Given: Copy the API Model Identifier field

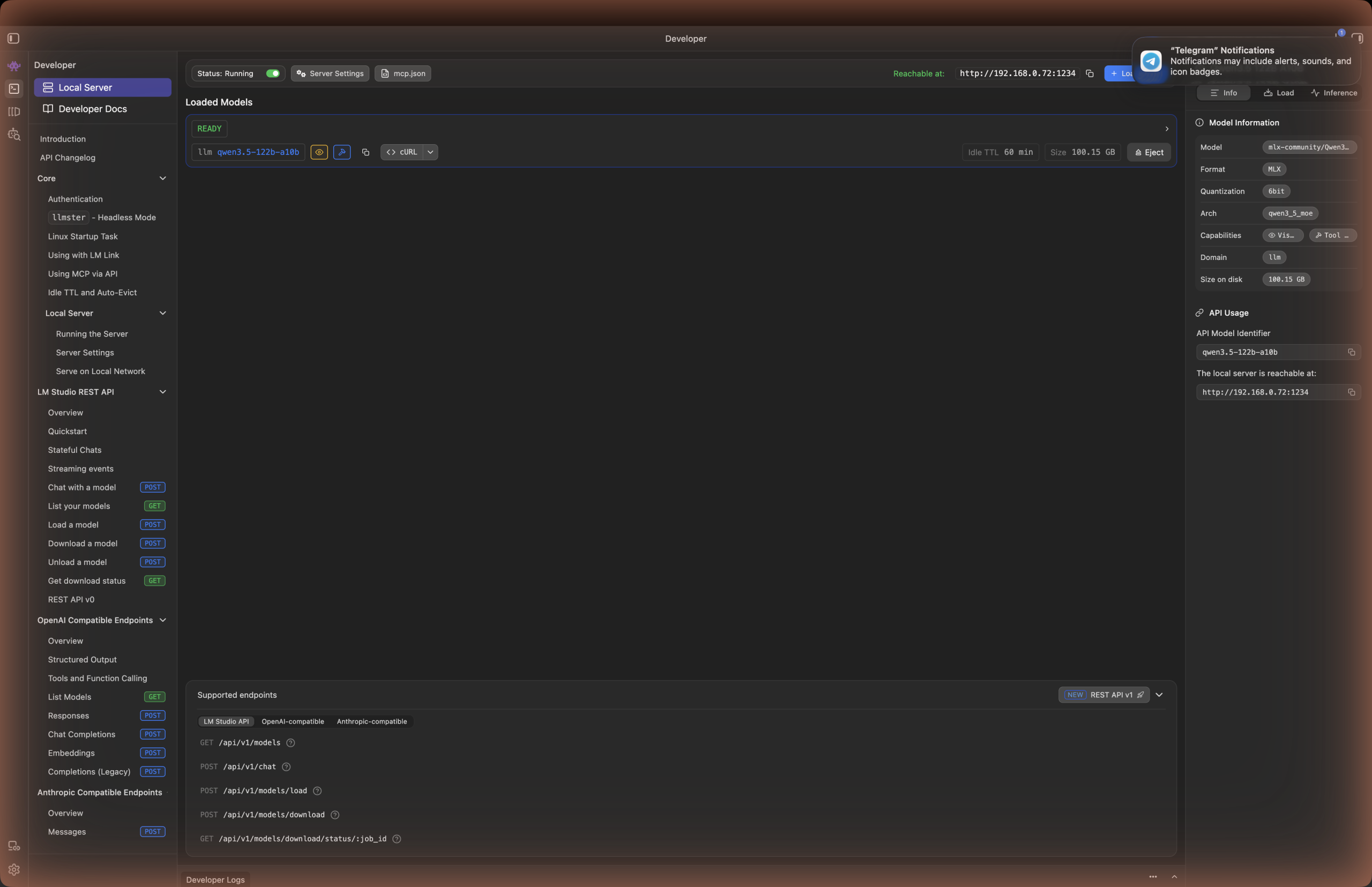Looking at the screenshot, I should coord(1351,353).
